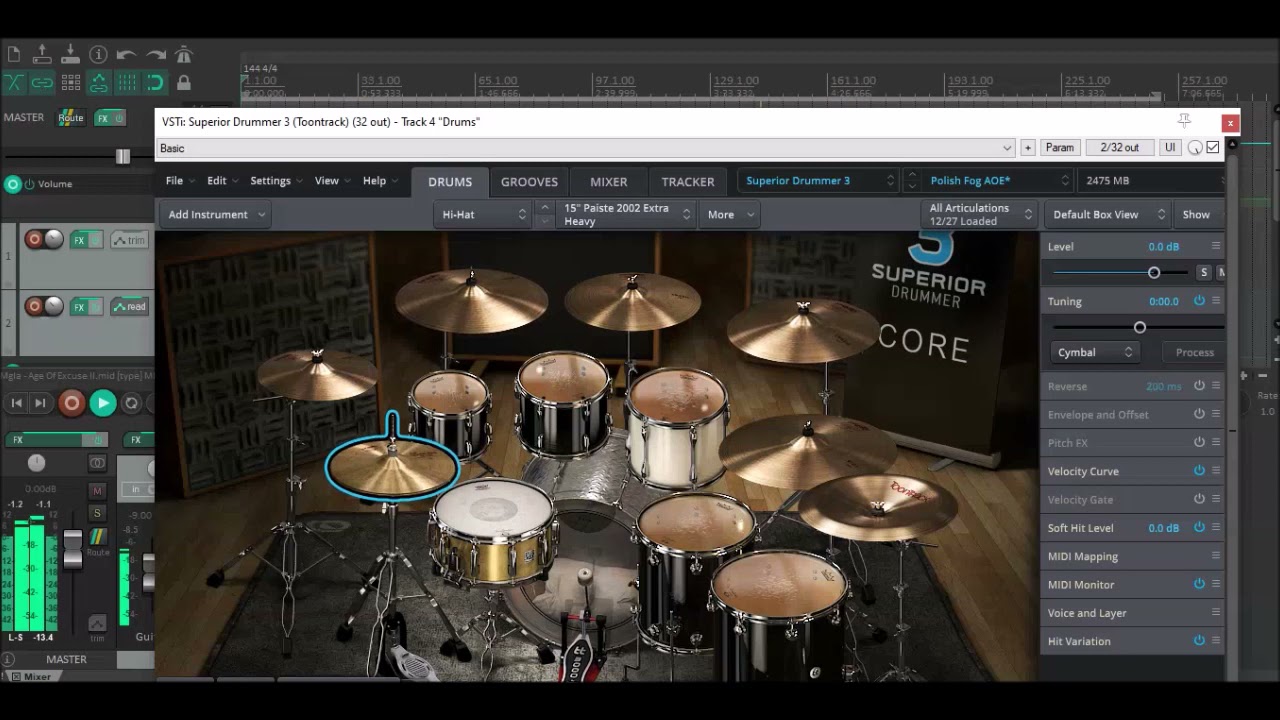The image size is (1280, 720).
Task: Click the record button in transport
Action: point(71,403)
